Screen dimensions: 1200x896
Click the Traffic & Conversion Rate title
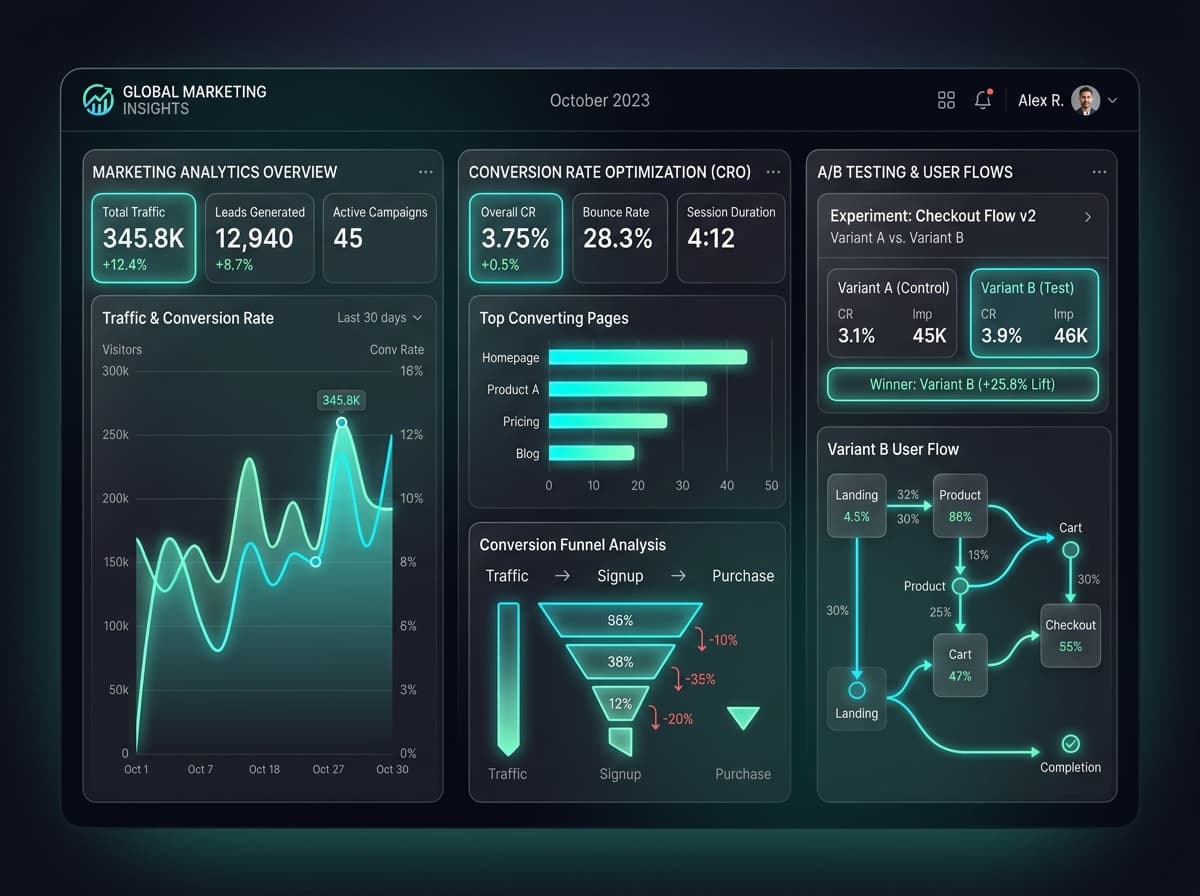point(188,318)
